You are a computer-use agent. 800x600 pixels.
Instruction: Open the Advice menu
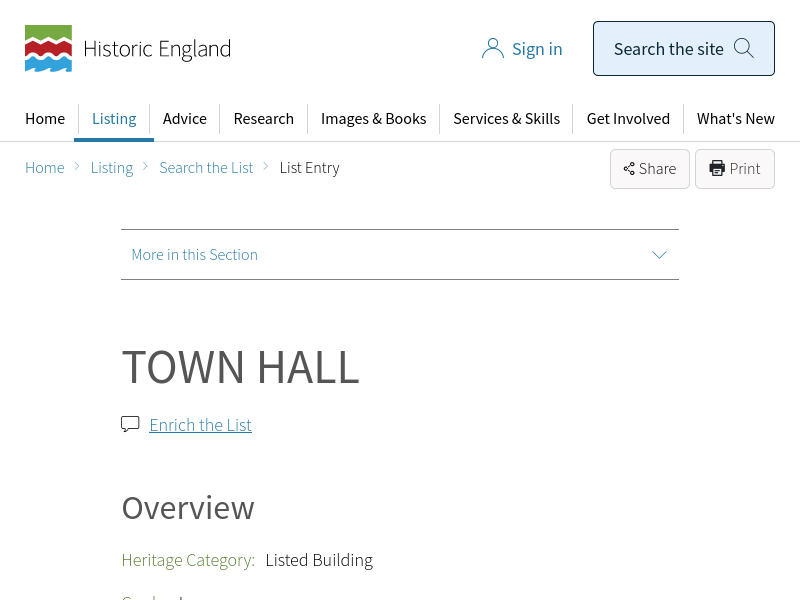(x=185, y=119)
